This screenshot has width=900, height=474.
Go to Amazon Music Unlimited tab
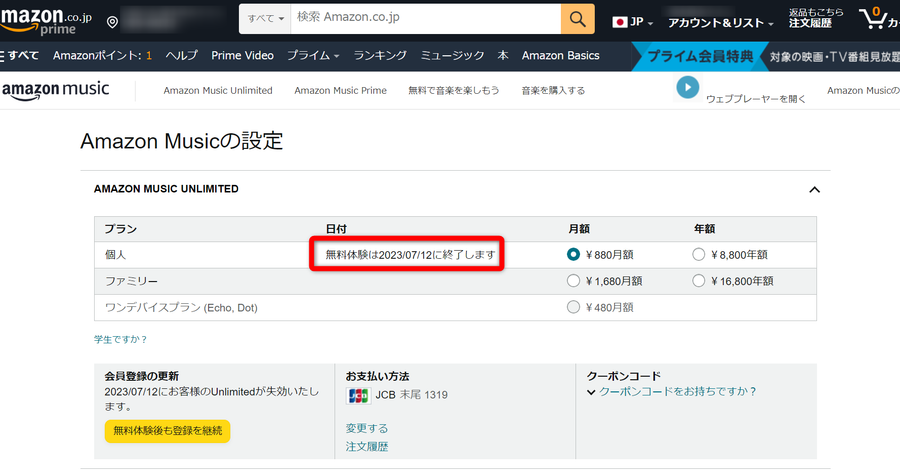tap(218, 91)
